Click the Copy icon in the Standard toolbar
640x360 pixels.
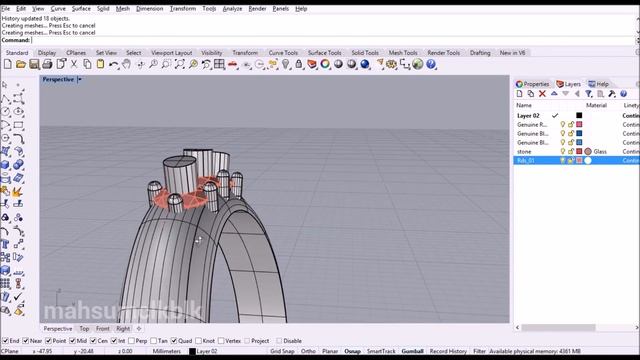pos(87,64)
